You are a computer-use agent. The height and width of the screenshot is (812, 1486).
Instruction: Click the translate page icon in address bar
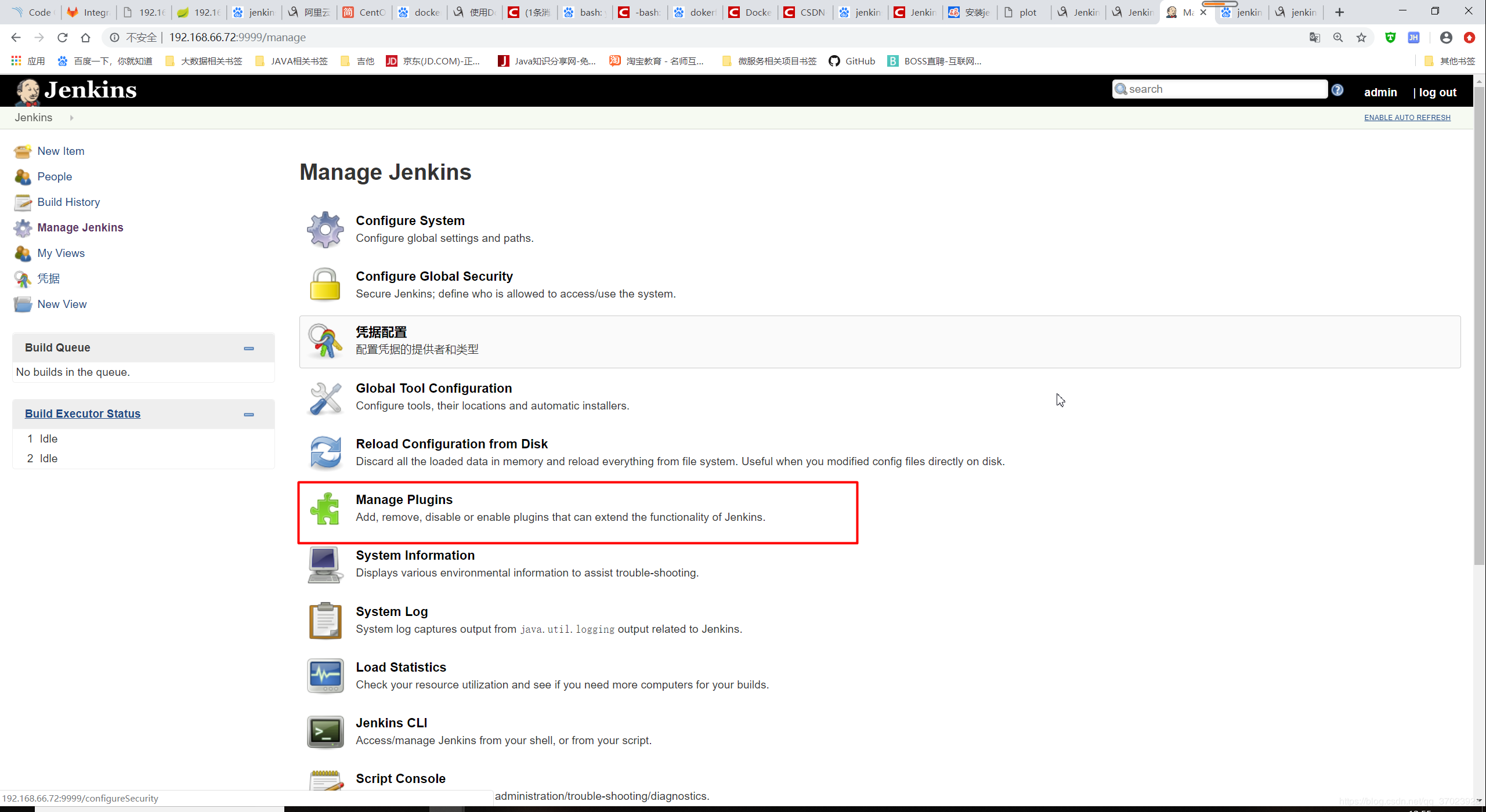1315,38
